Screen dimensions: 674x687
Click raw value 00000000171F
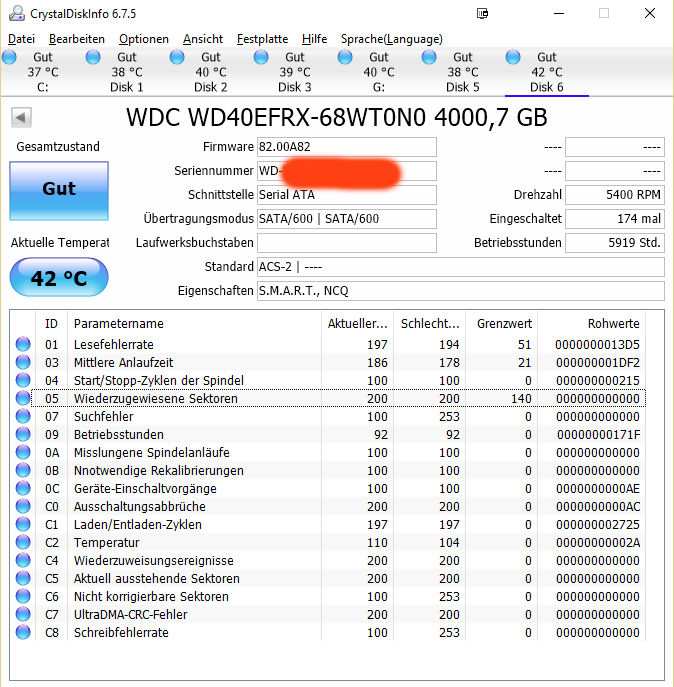click(x=598, y=434)
